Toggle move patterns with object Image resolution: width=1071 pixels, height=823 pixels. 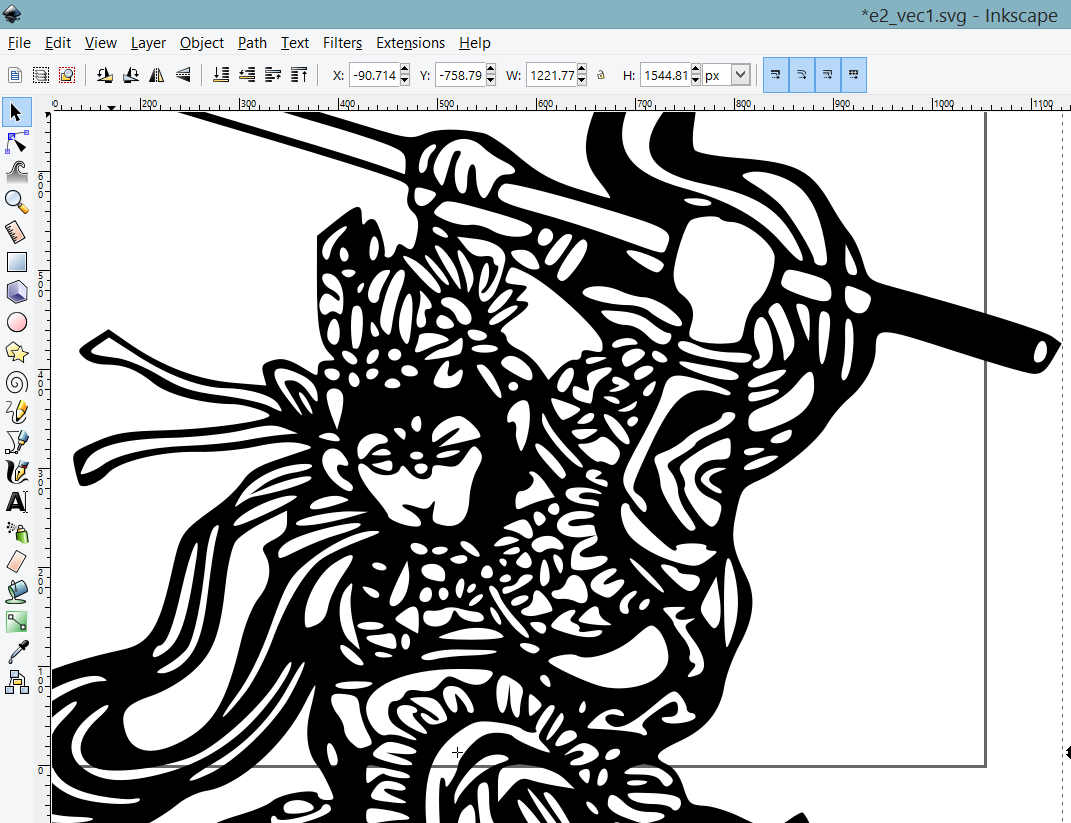pyautogui.click(x=853, y=75)
